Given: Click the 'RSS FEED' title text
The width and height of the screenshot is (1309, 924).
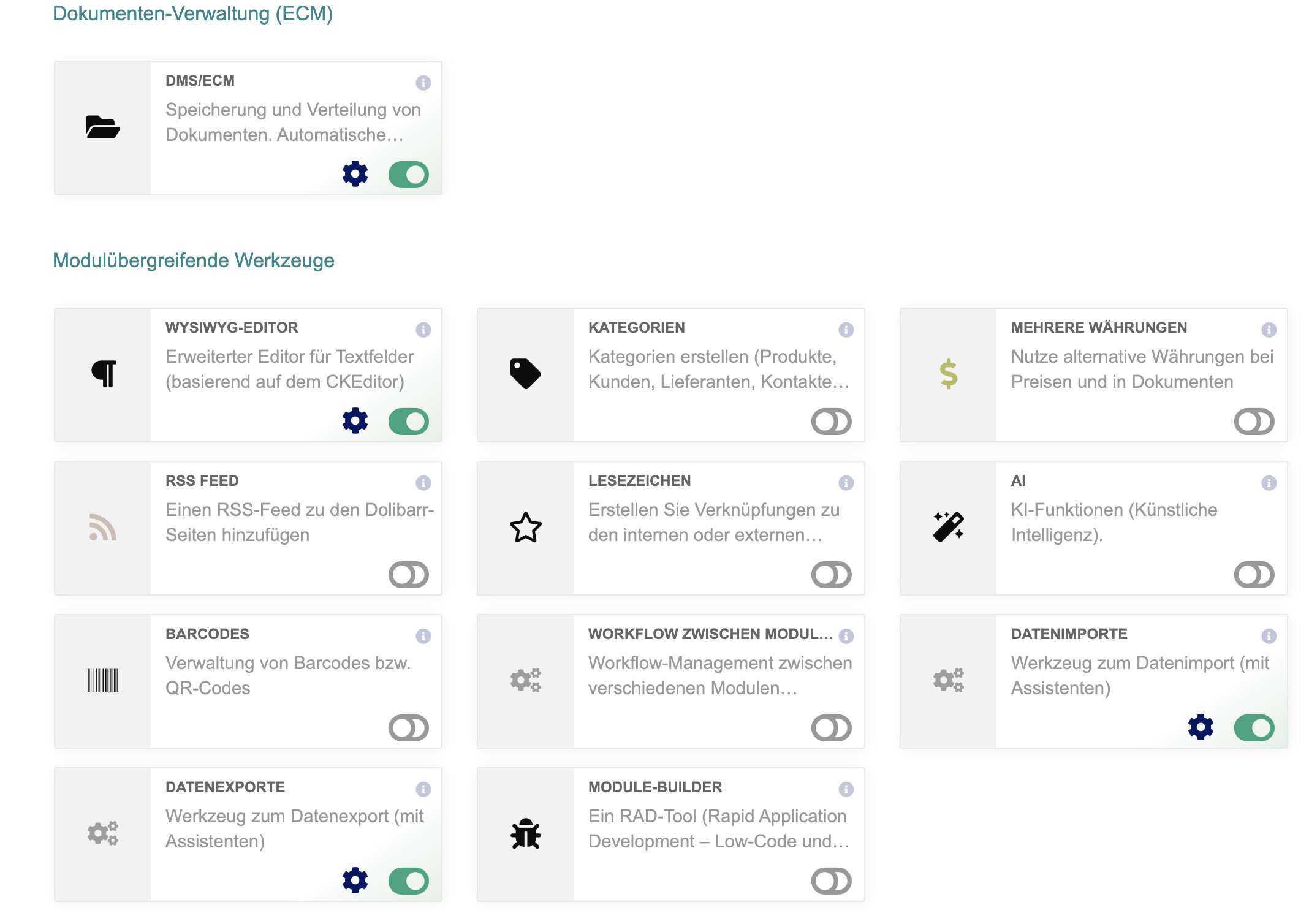Looking at the screenshot, I should (x=202, y=481).
